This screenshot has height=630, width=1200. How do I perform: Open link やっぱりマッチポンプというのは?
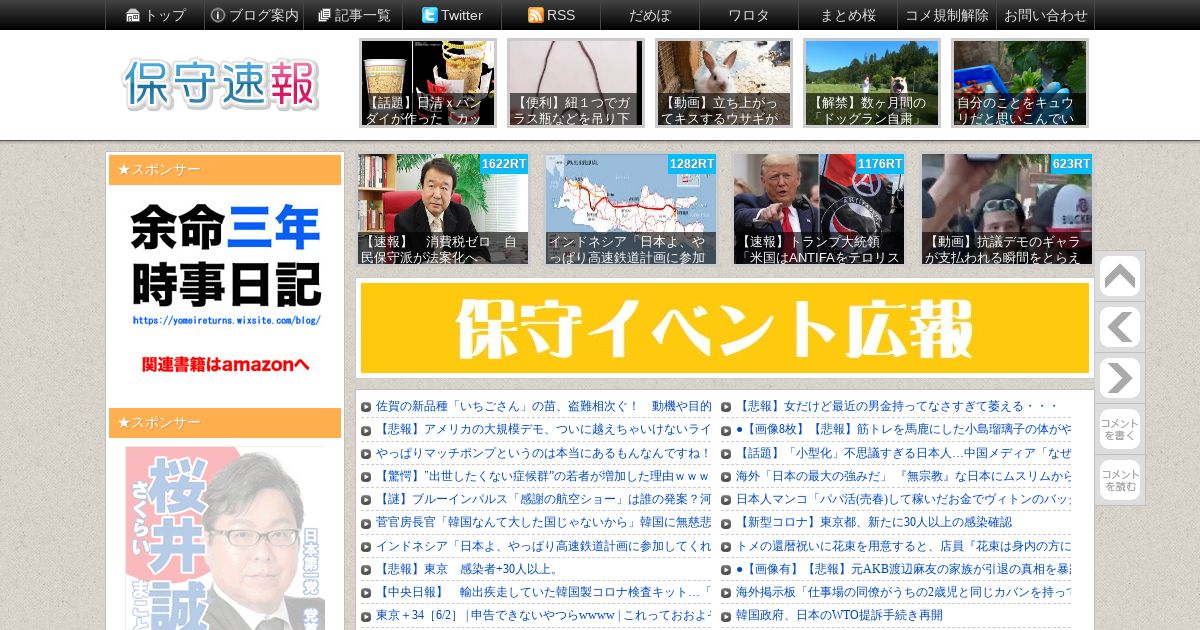[543, 453]
